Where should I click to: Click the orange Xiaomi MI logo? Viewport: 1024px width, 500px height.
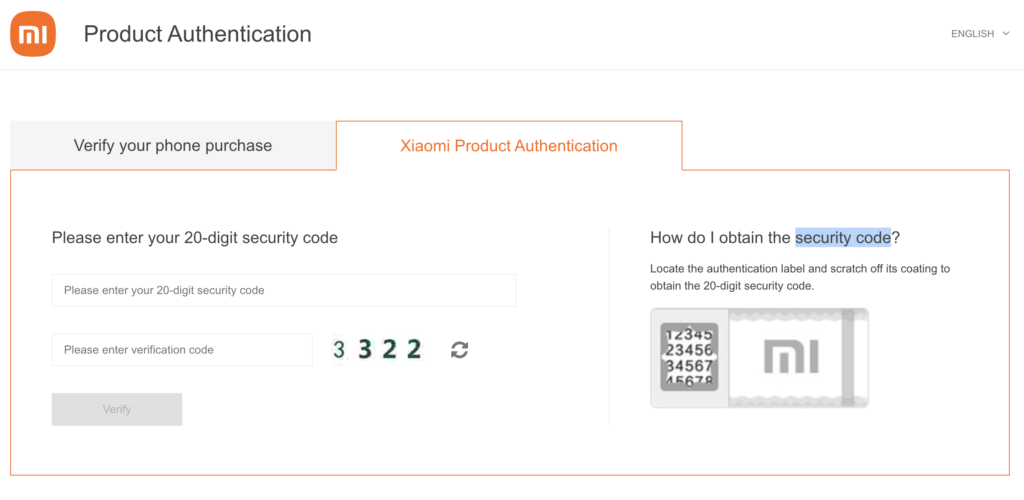coord(33,35)
